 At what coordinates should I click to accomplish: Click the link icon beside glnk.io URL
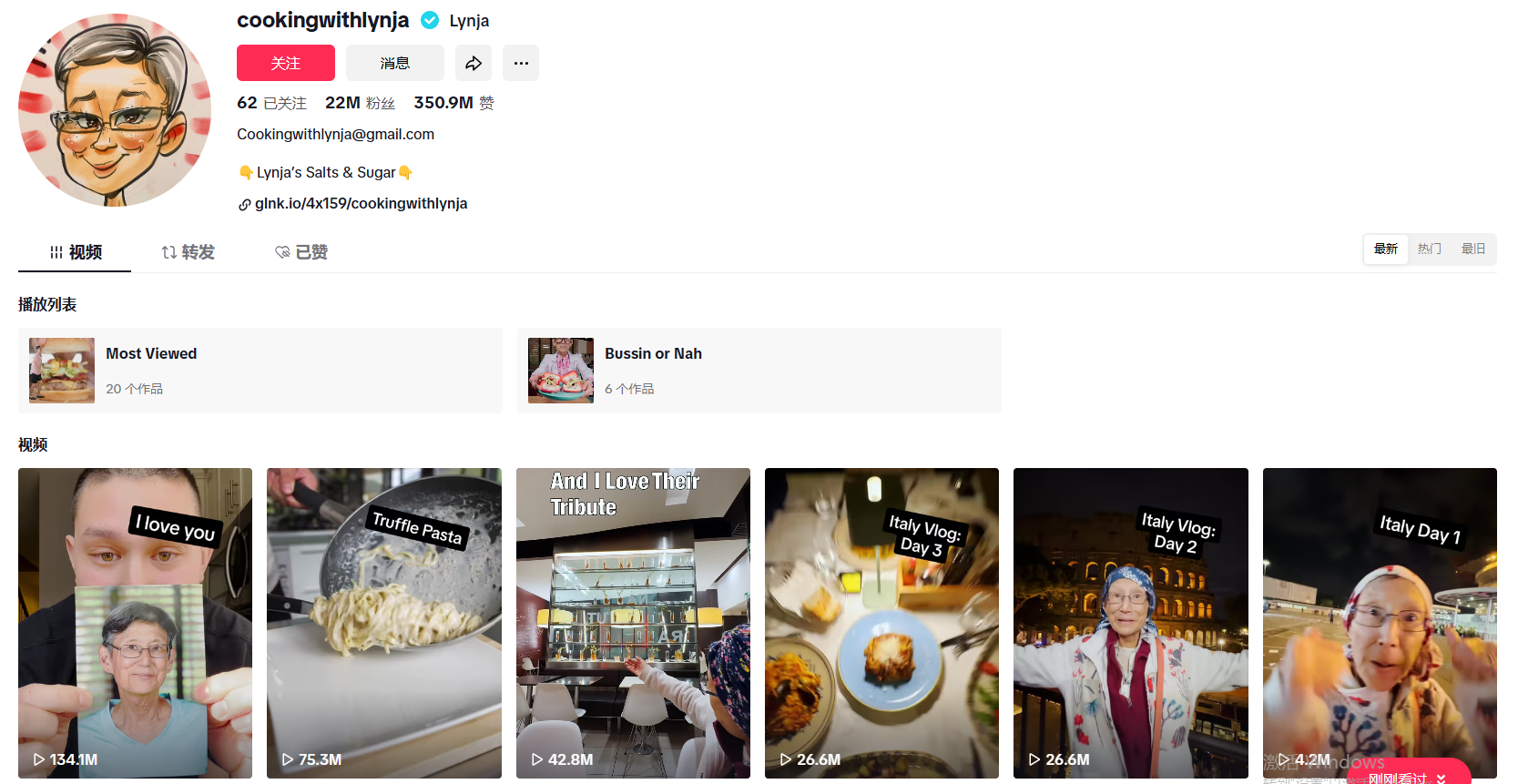click(x=245, y=205)
